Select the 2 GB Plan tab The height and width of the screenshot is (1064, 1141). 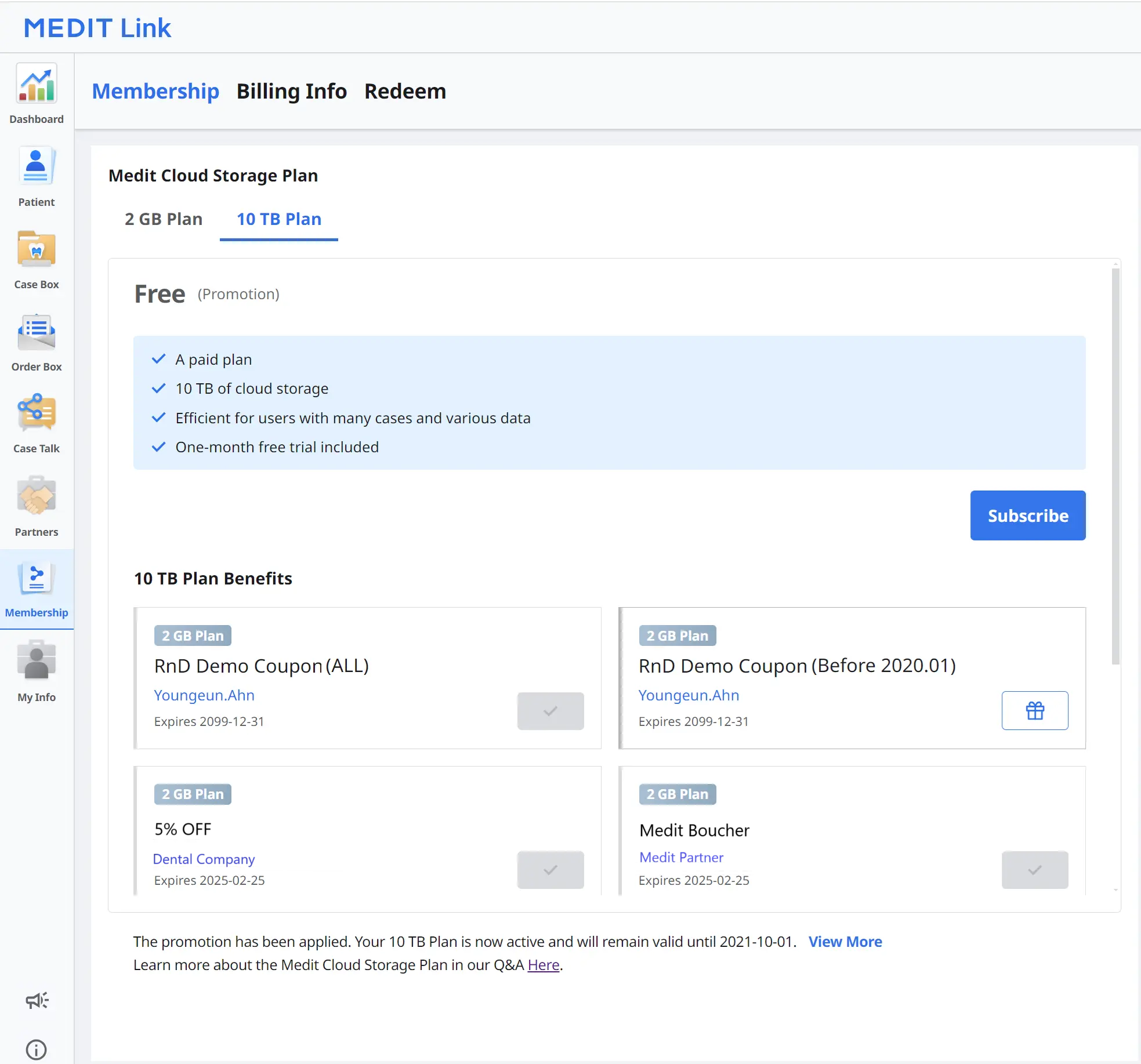pos(164,219)
